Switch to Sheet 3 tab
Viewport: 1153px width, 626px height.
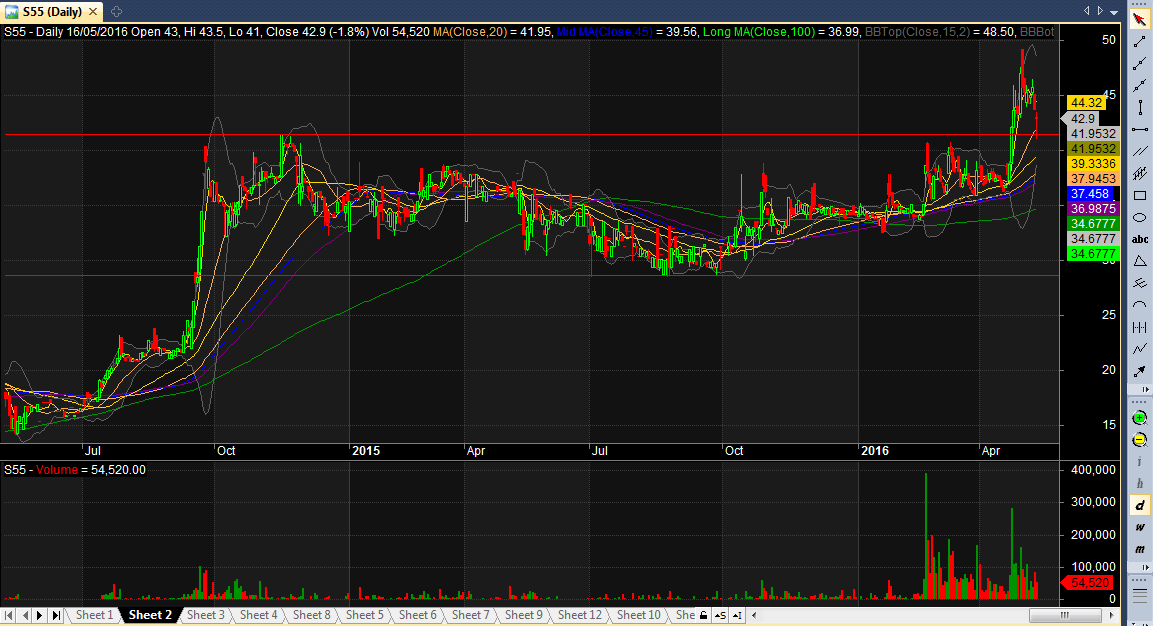click(x=206, y=615)
